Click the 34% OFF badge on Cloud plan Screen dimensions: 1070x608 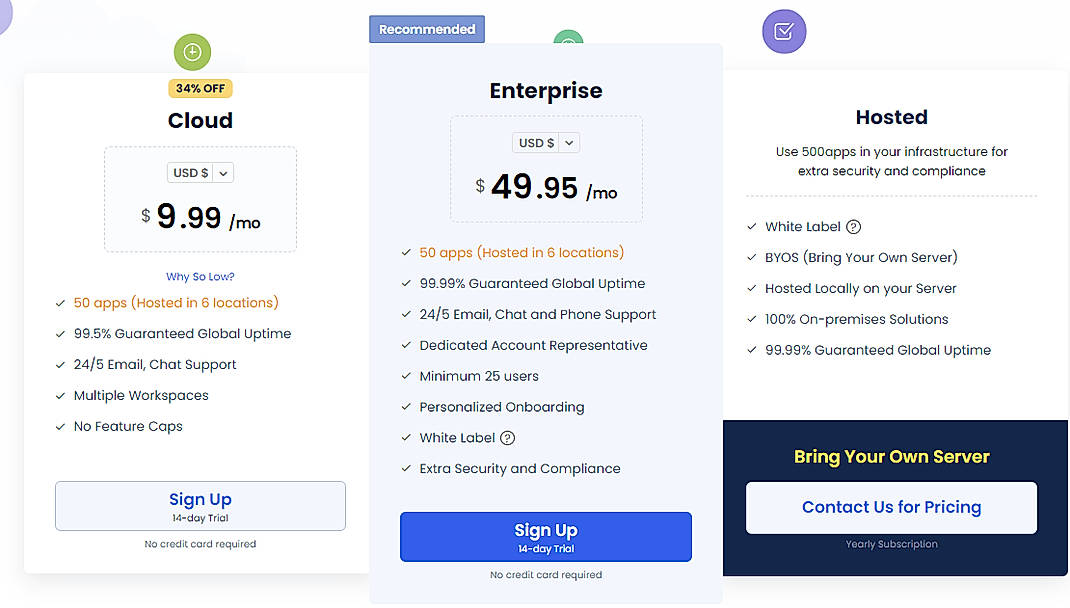[200, 88]
